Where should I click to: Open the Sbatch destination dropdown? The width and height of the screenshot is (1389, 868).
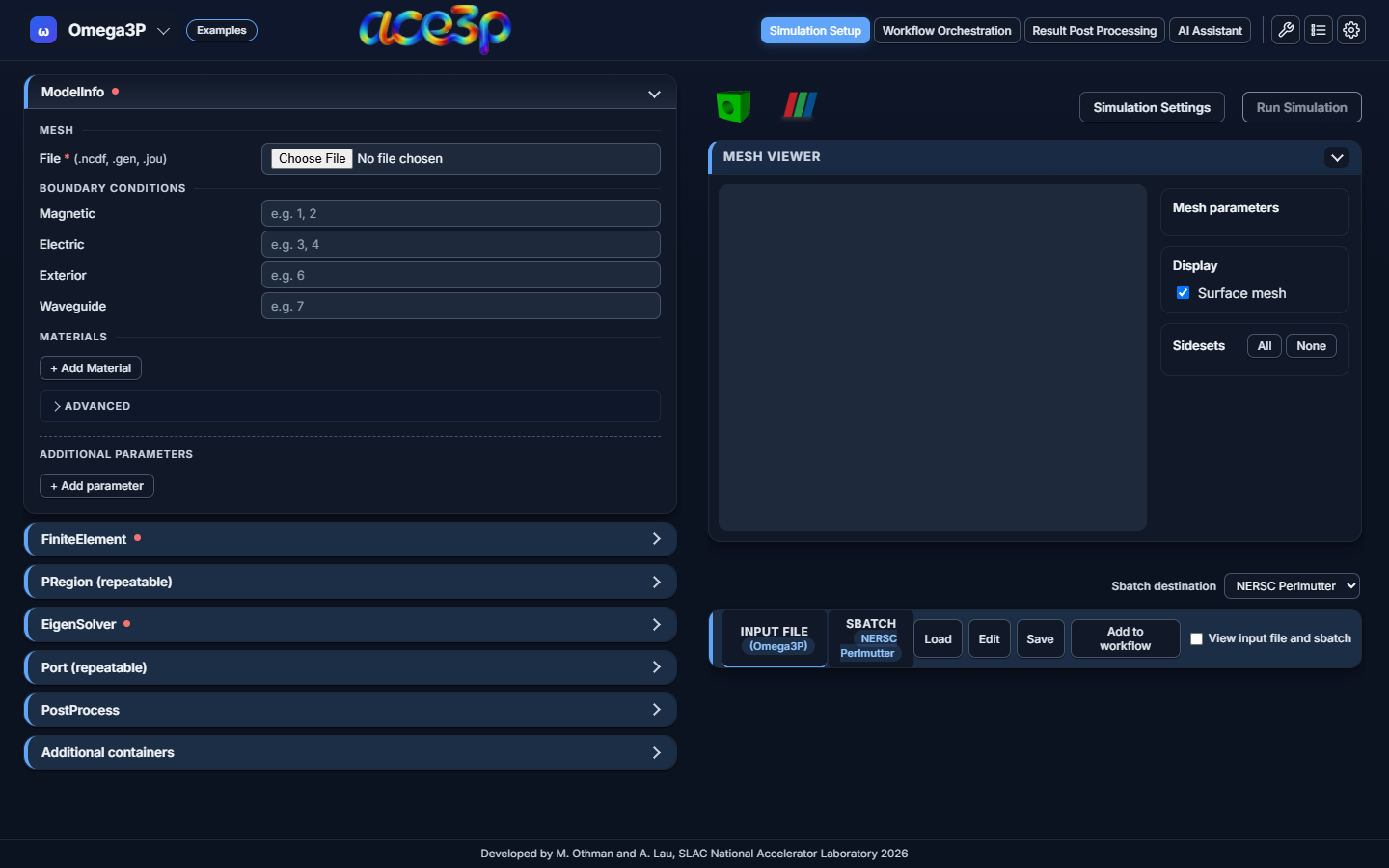(x=1292, y=585)
